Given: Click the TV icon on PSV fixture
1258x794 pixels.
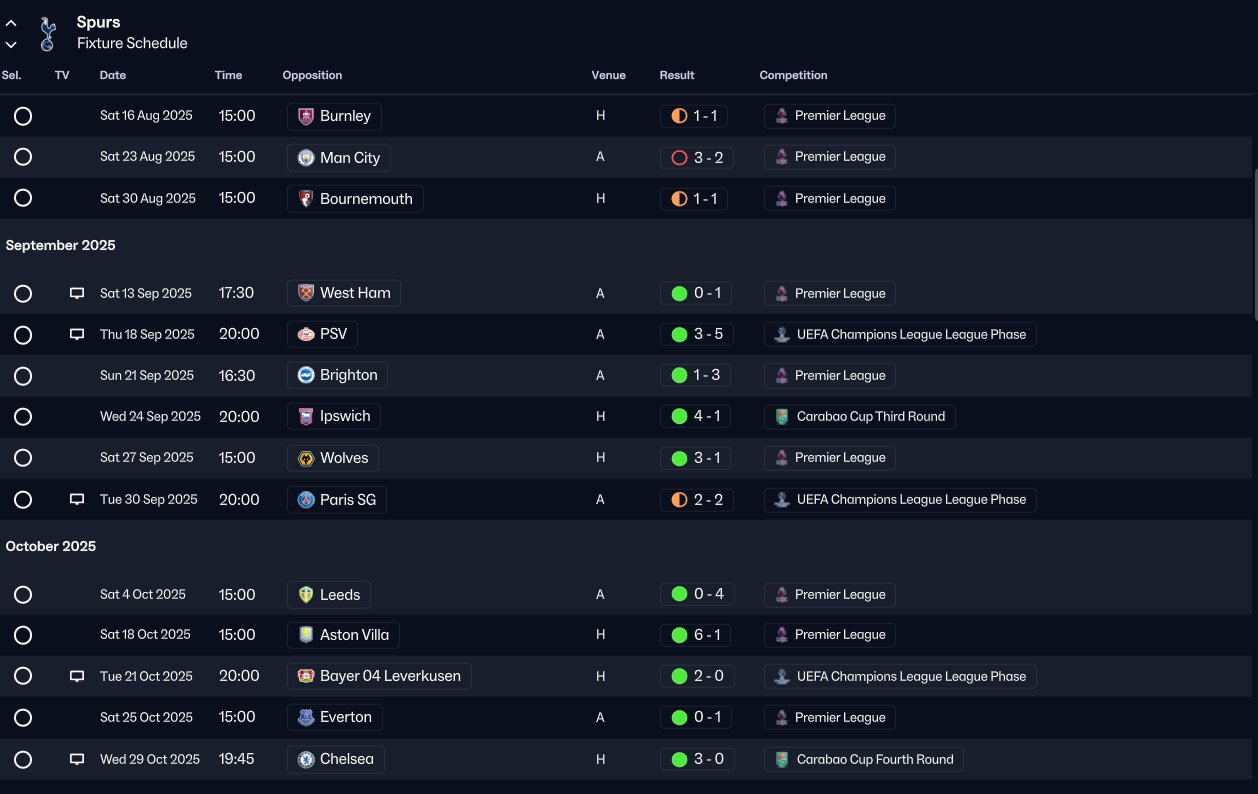Looking at the screenshot, I should (77, 334).
